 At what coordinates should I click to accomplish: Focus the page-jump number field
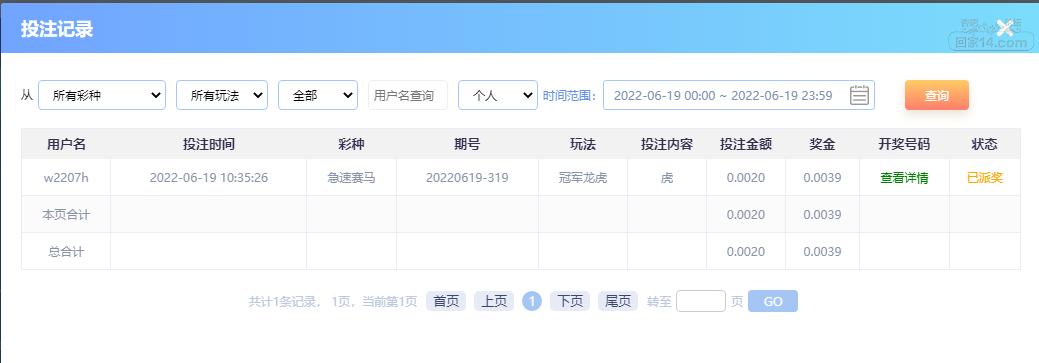click(x=701, y=301)
